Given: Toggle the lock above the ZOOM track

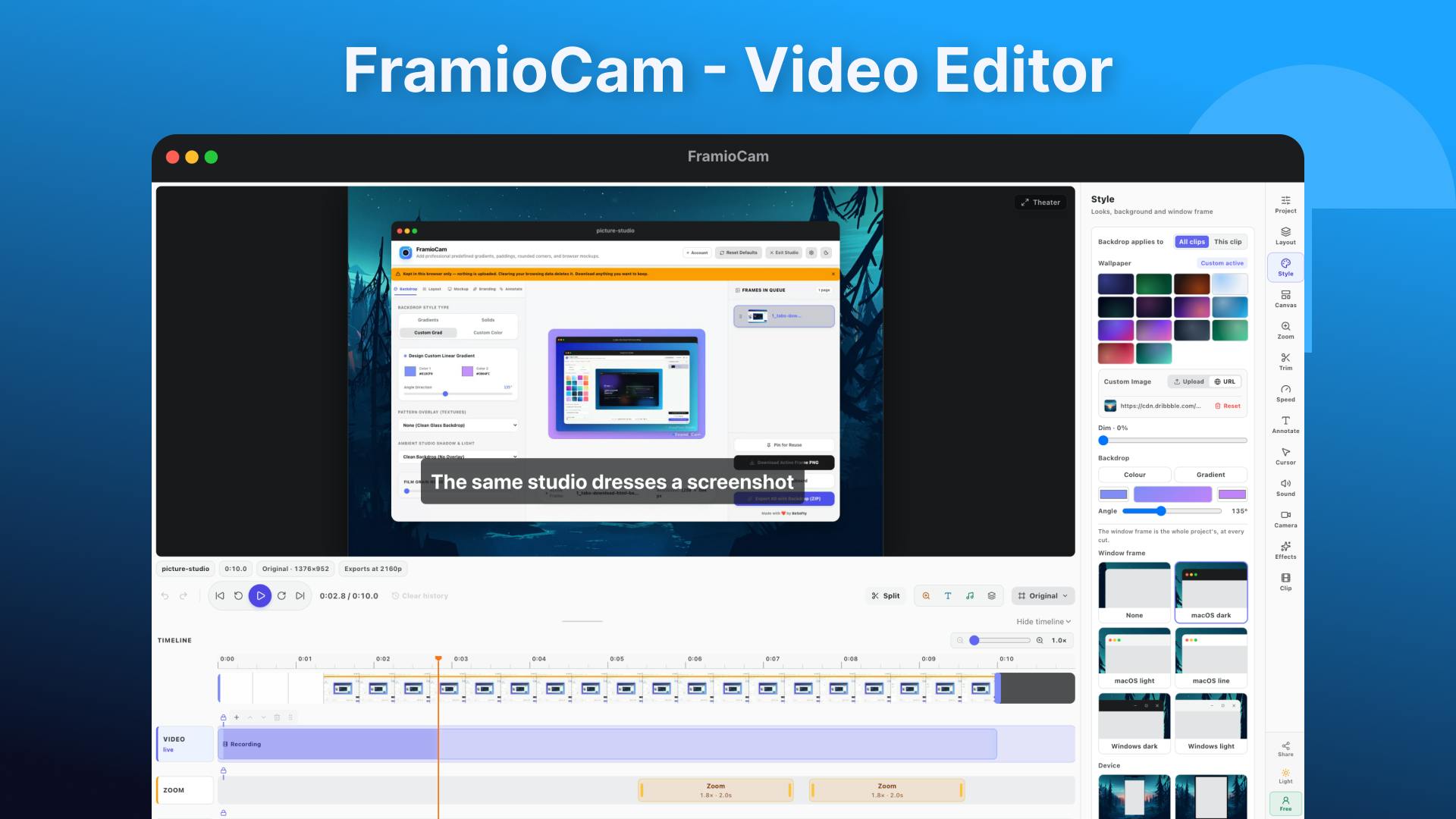Looking at the screenshot, I should (223, 770).
